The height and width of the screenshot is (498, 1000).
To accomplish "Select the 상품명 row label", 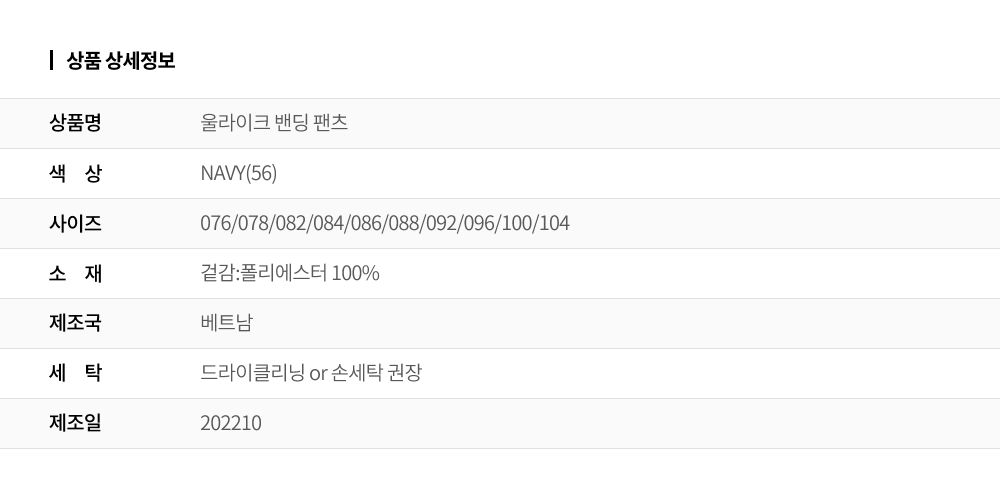I will 75,122.
